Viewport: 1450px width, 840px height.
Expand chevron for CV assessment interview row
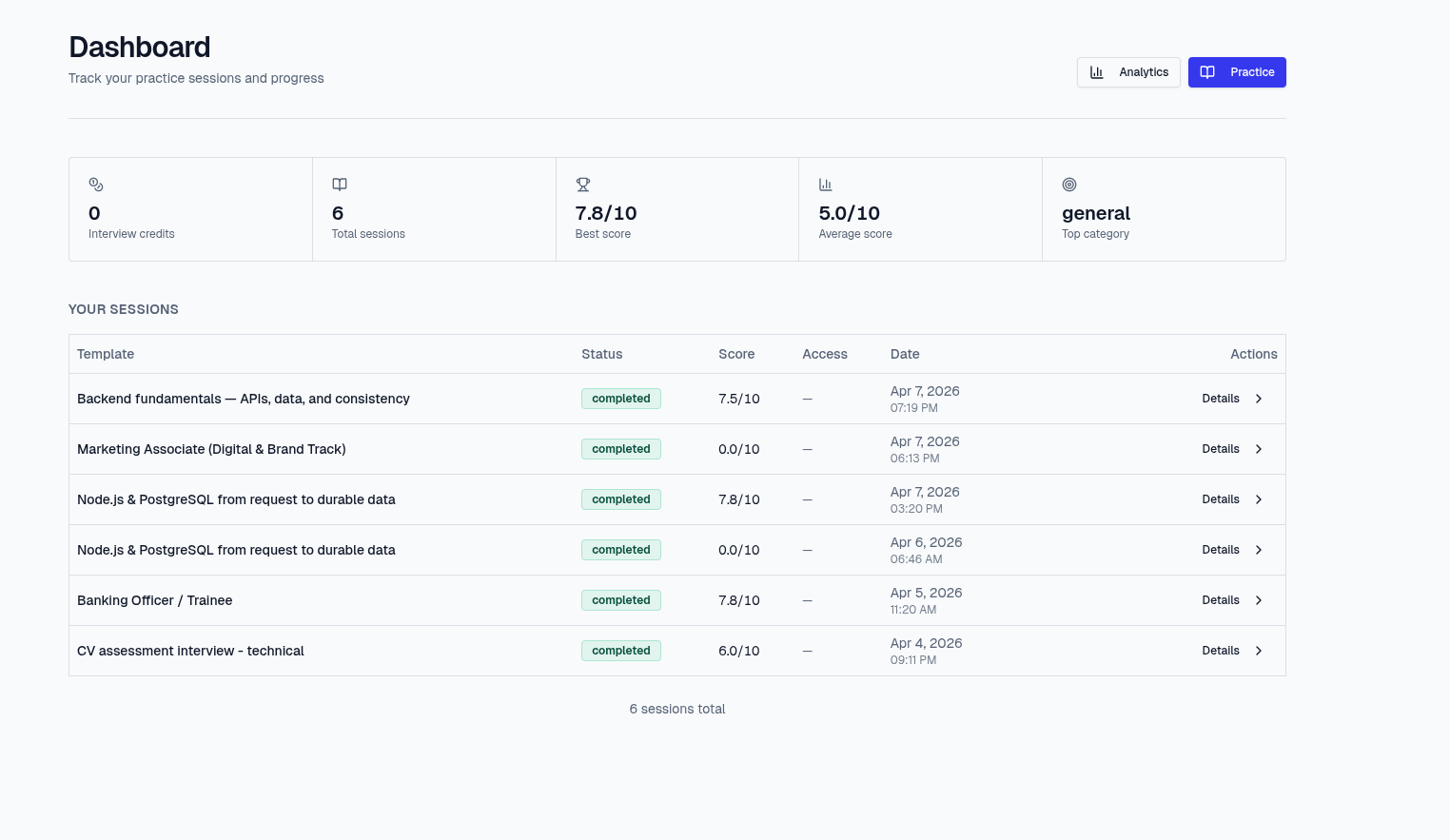(x=1259, y=651)
